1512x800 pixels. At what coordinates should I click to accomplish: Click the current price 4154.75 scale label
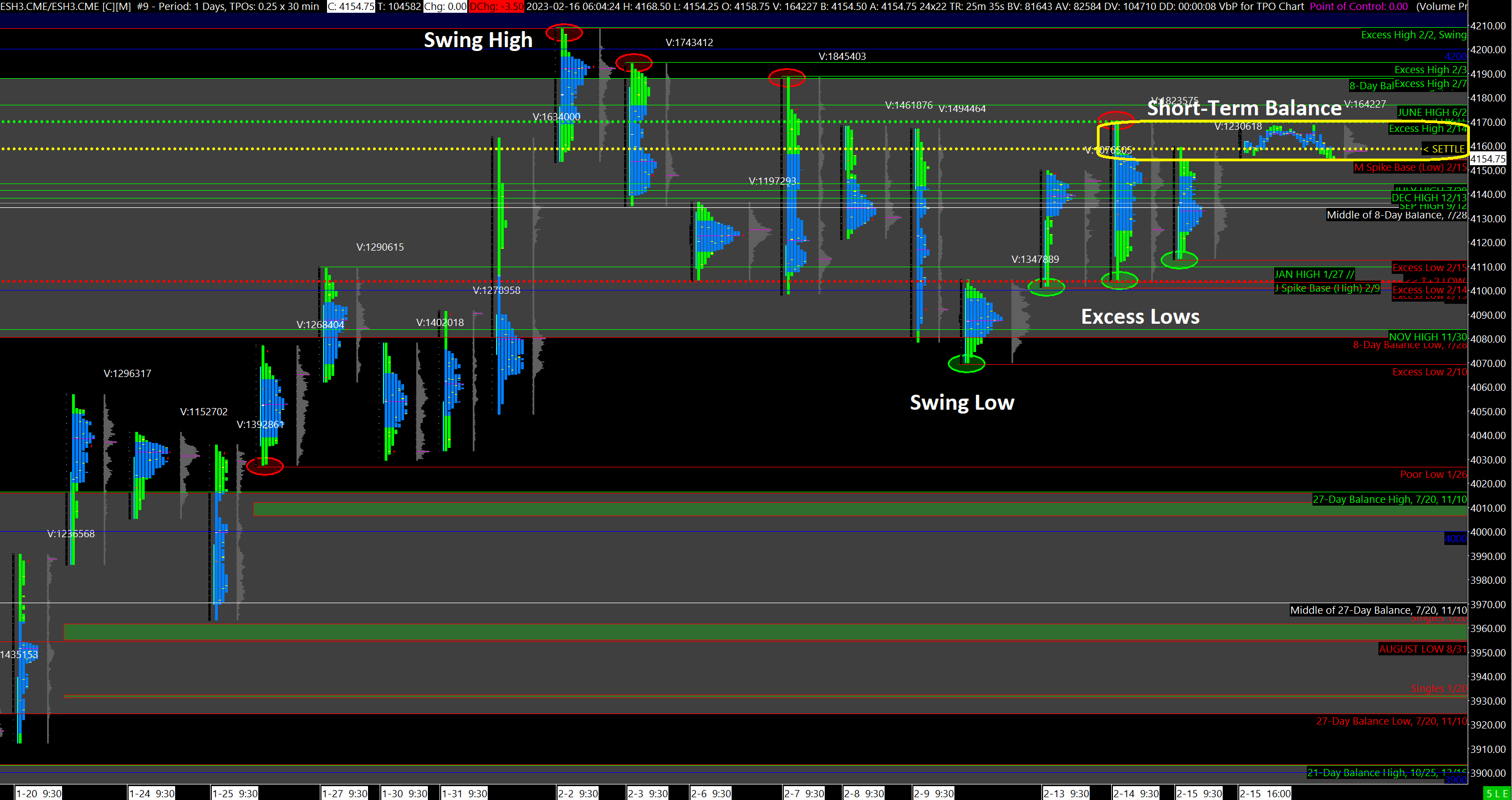click(1488, 159)
